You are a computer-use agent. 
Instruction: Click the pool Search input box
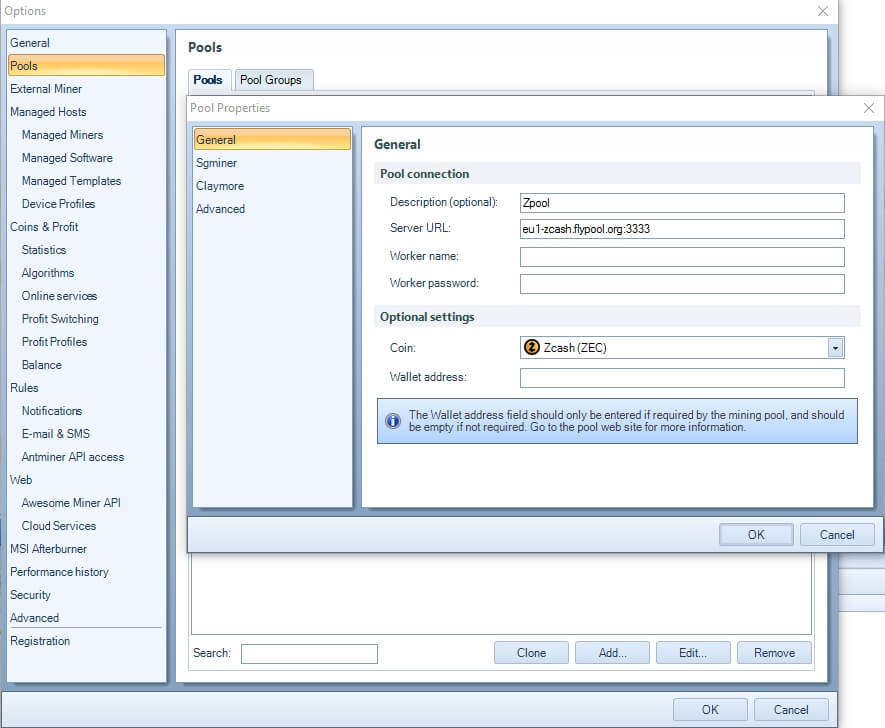pyautogui.click(x=309, y=654)
